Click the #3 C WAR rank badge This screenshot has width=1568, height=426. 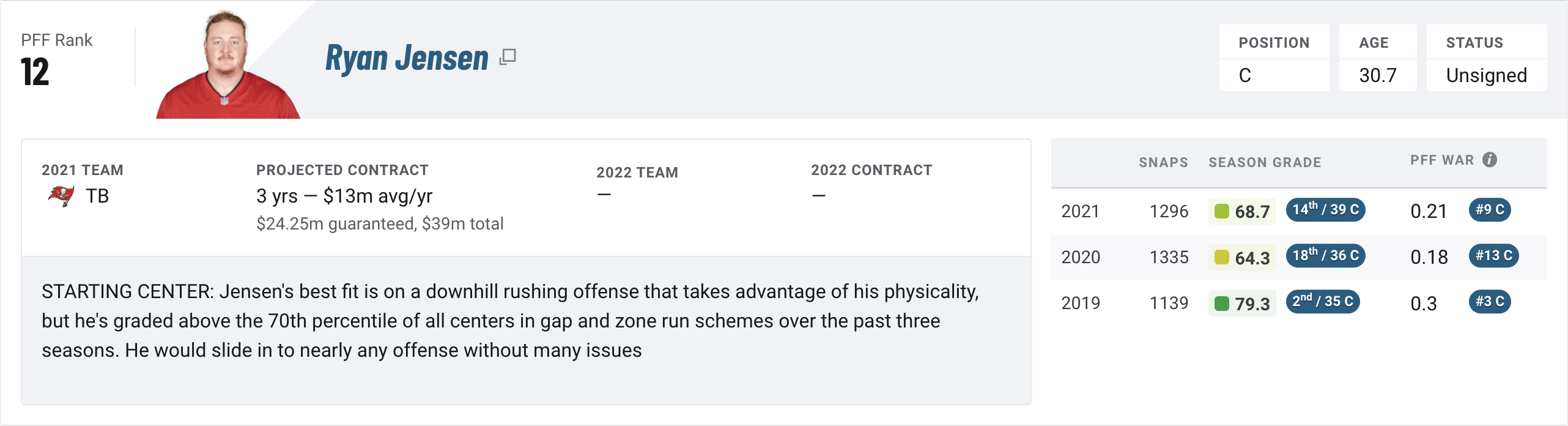[1490, 301]
